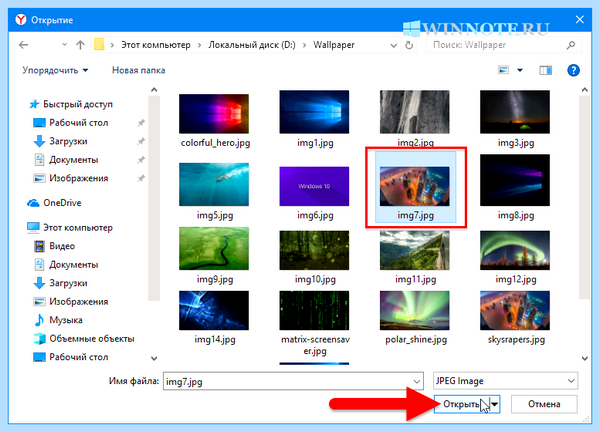This screenshot has height=432, width=600.
Task: Show the preview pane
Action: coord(546,70)
